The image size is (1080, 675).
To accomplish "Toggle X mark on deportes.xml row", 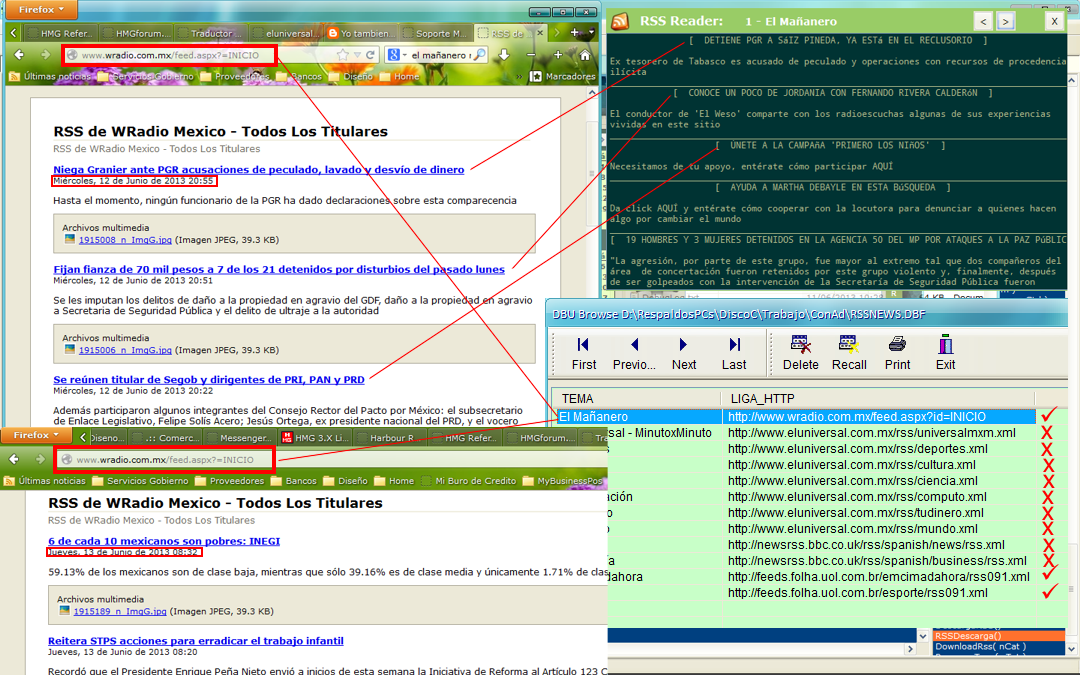I will [x=1047, y=448].
